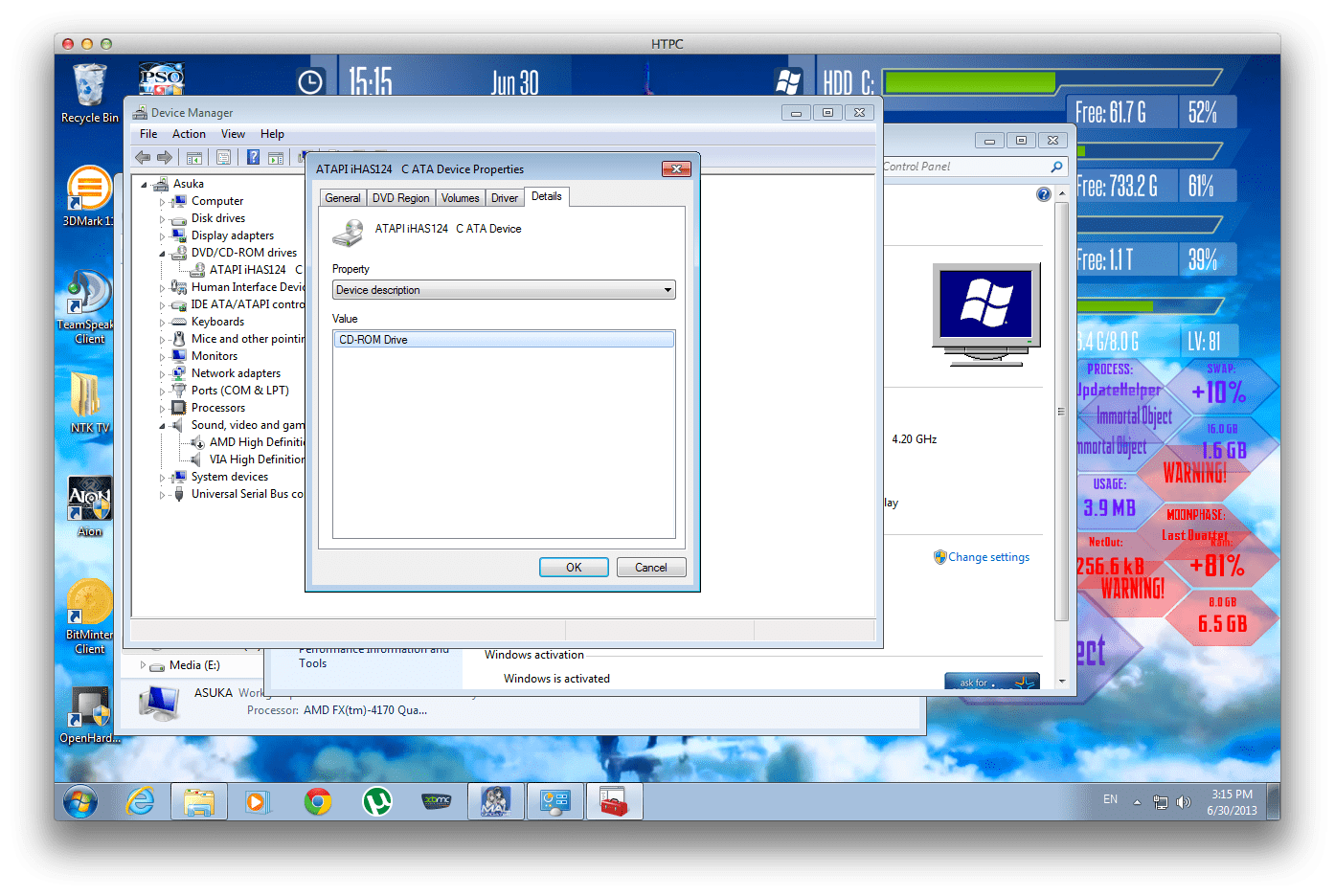Open XBMC from the taskbar
Image resolution: width=1335 pixels, height=896 pixels.
[437, 801]
